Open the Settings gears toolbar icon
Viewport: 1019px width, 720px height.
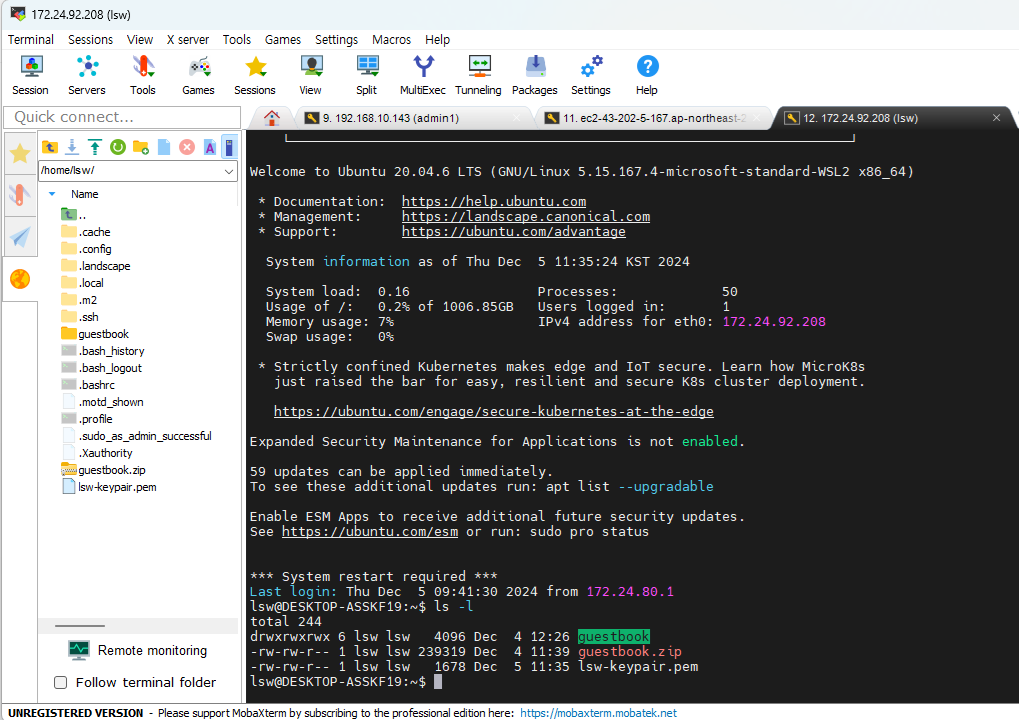click(x=591, y=75)
